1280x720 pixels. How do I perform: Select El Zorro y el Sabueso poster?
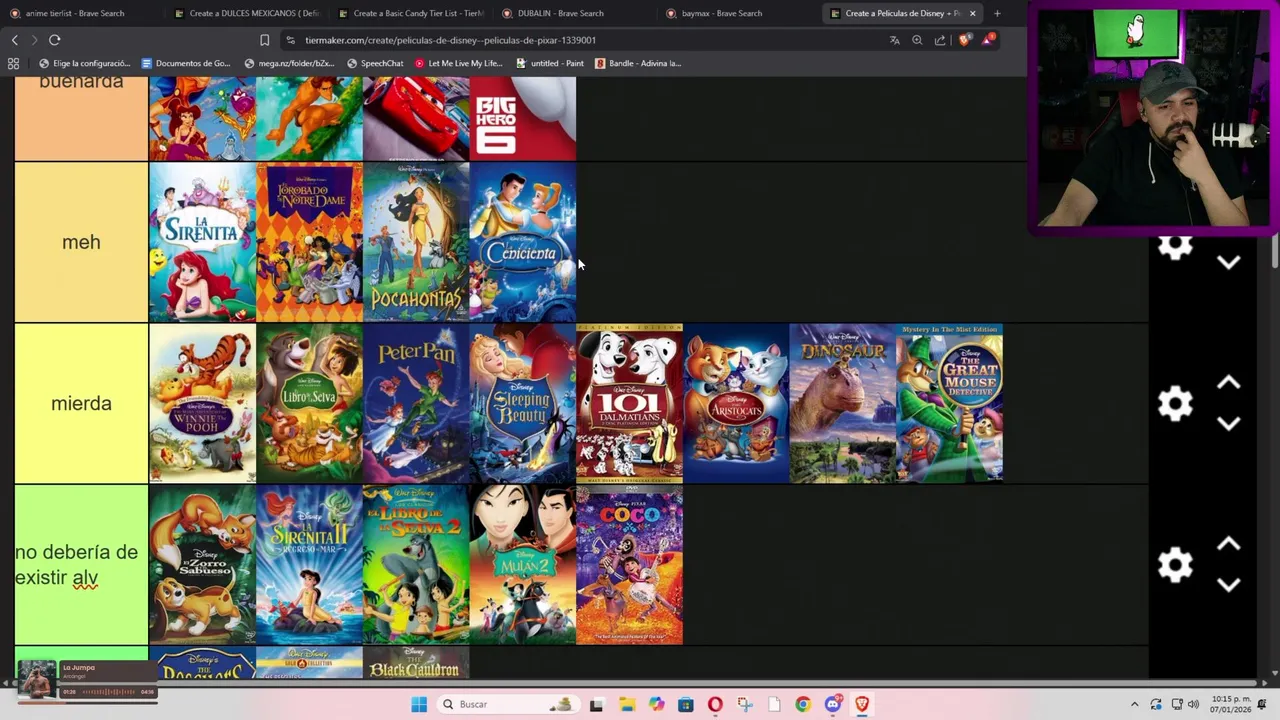point(202,565)
